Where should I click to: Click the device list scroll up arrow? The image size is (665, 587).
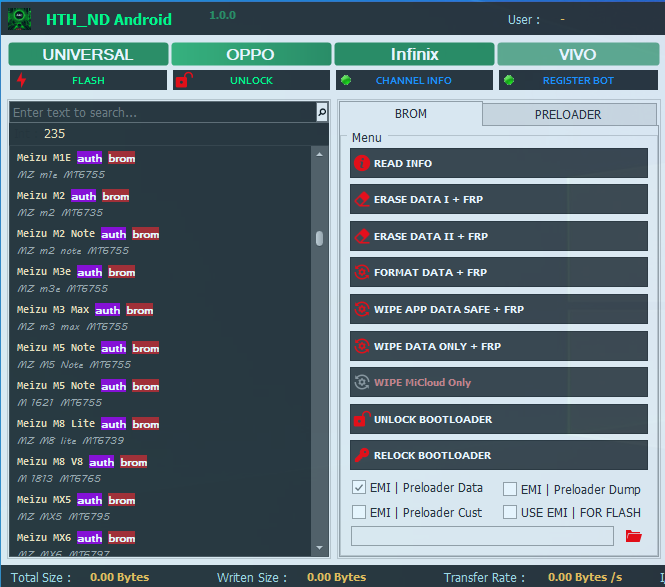(319, 154)
